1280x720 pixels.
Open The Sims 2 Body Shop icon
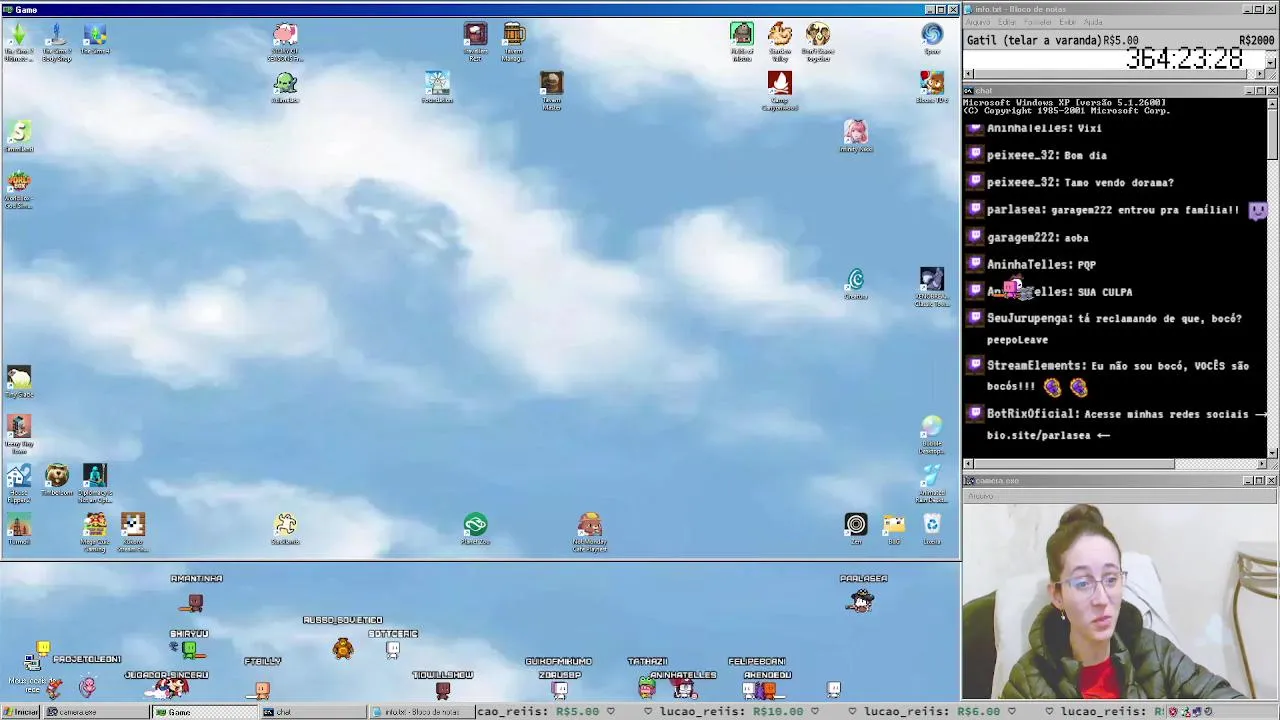[x=57, y=42]
